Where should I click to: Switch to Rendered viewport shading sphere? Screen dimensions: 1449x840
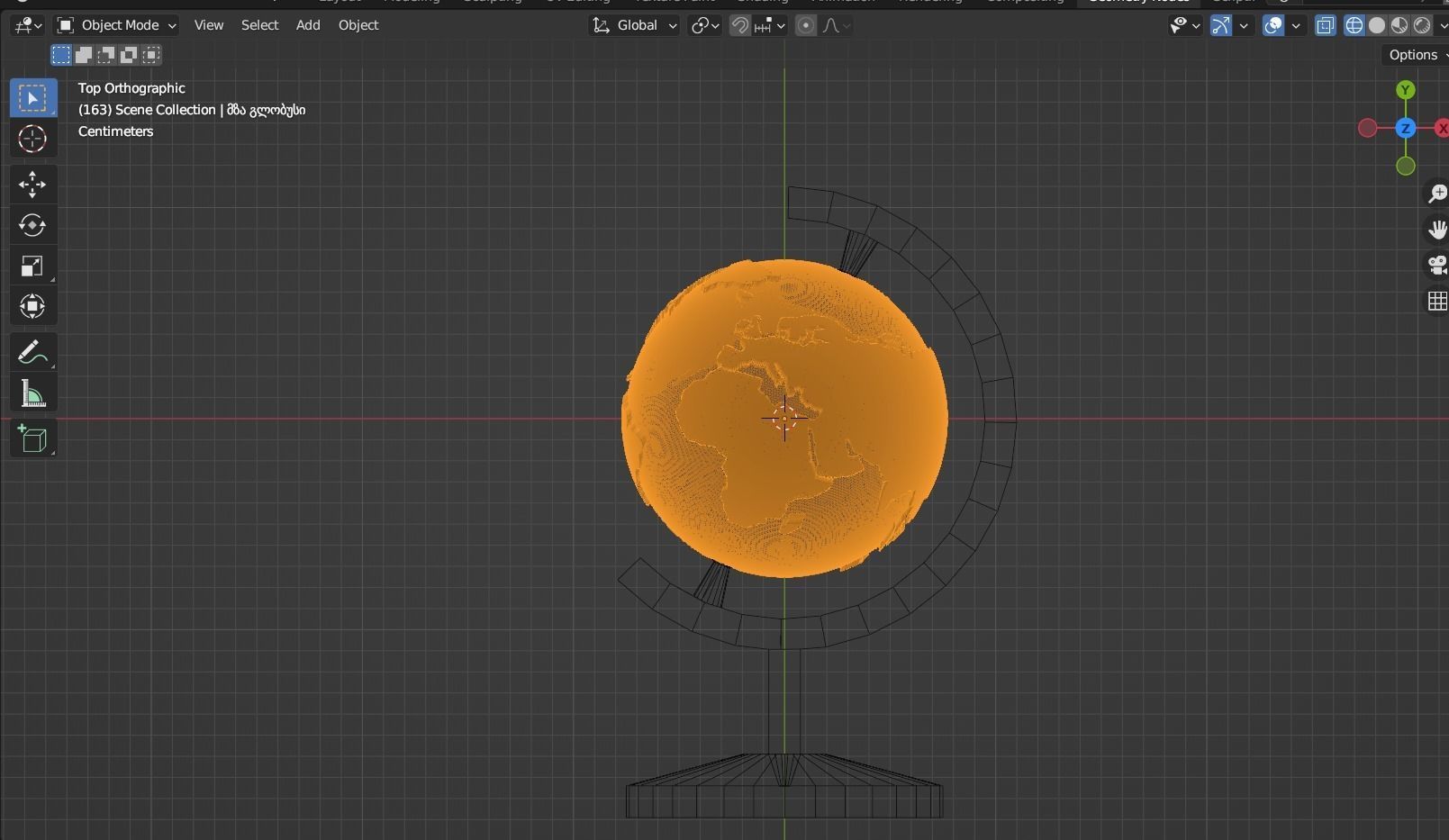(x=1419, y=25)
